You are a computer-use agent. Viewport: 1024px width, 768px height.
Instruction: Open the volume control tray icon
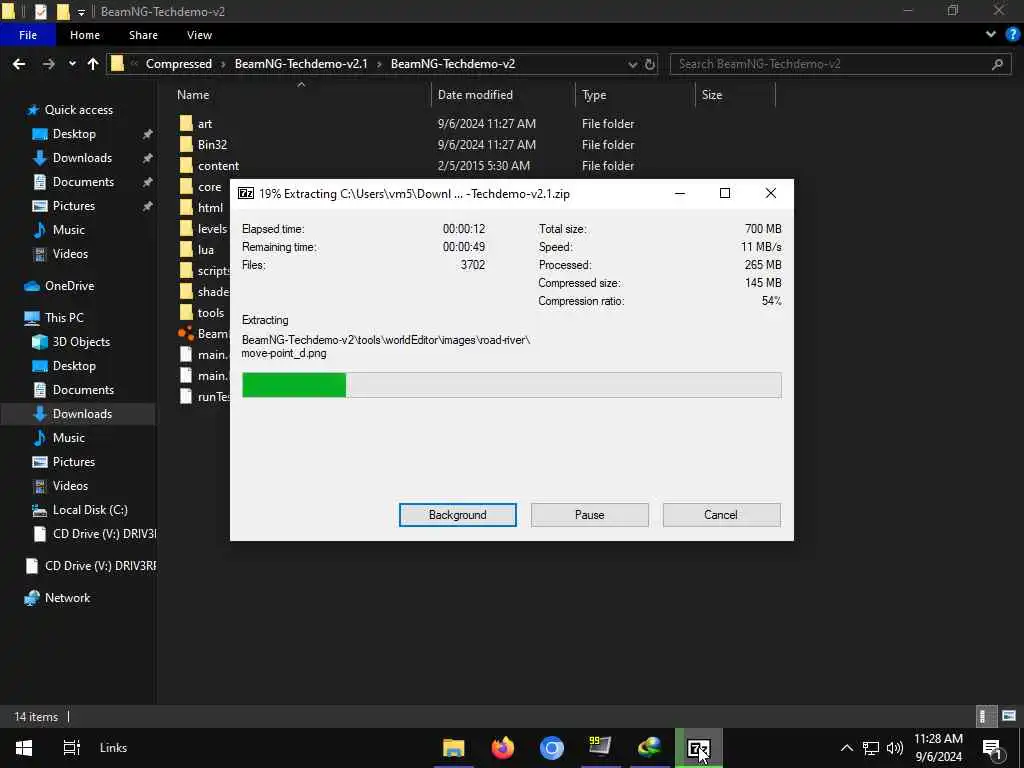(x=895, y=748)
